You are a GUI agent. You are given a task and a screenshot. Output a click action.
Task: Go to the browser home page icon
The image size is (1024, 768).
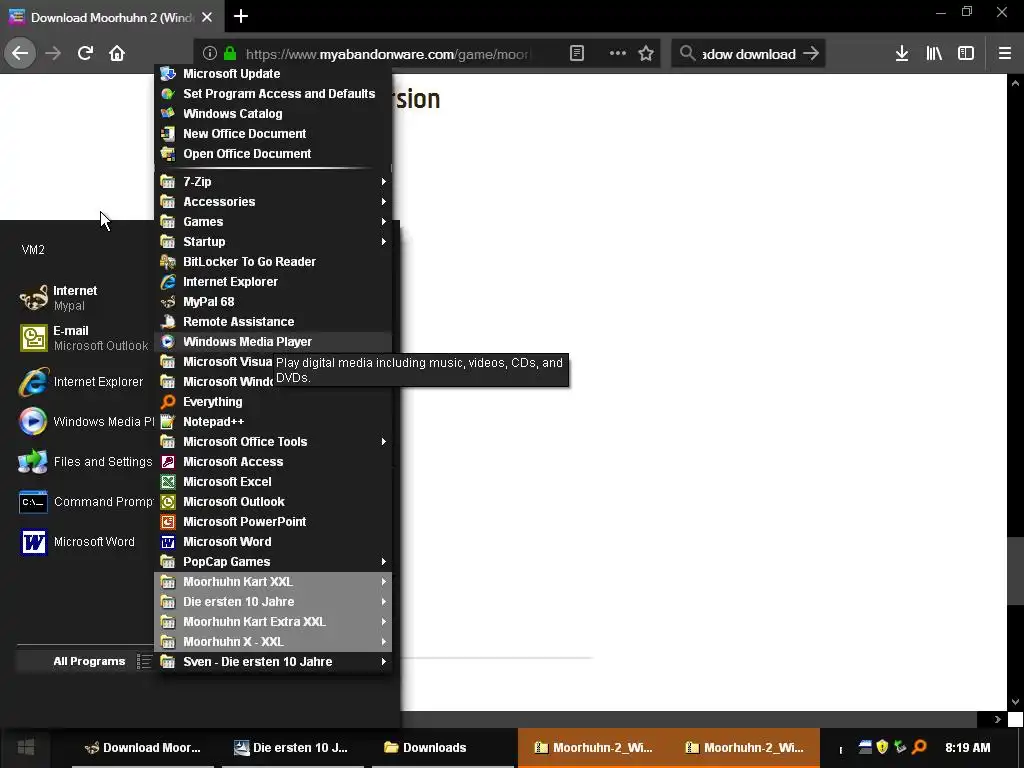pos(117,53)
